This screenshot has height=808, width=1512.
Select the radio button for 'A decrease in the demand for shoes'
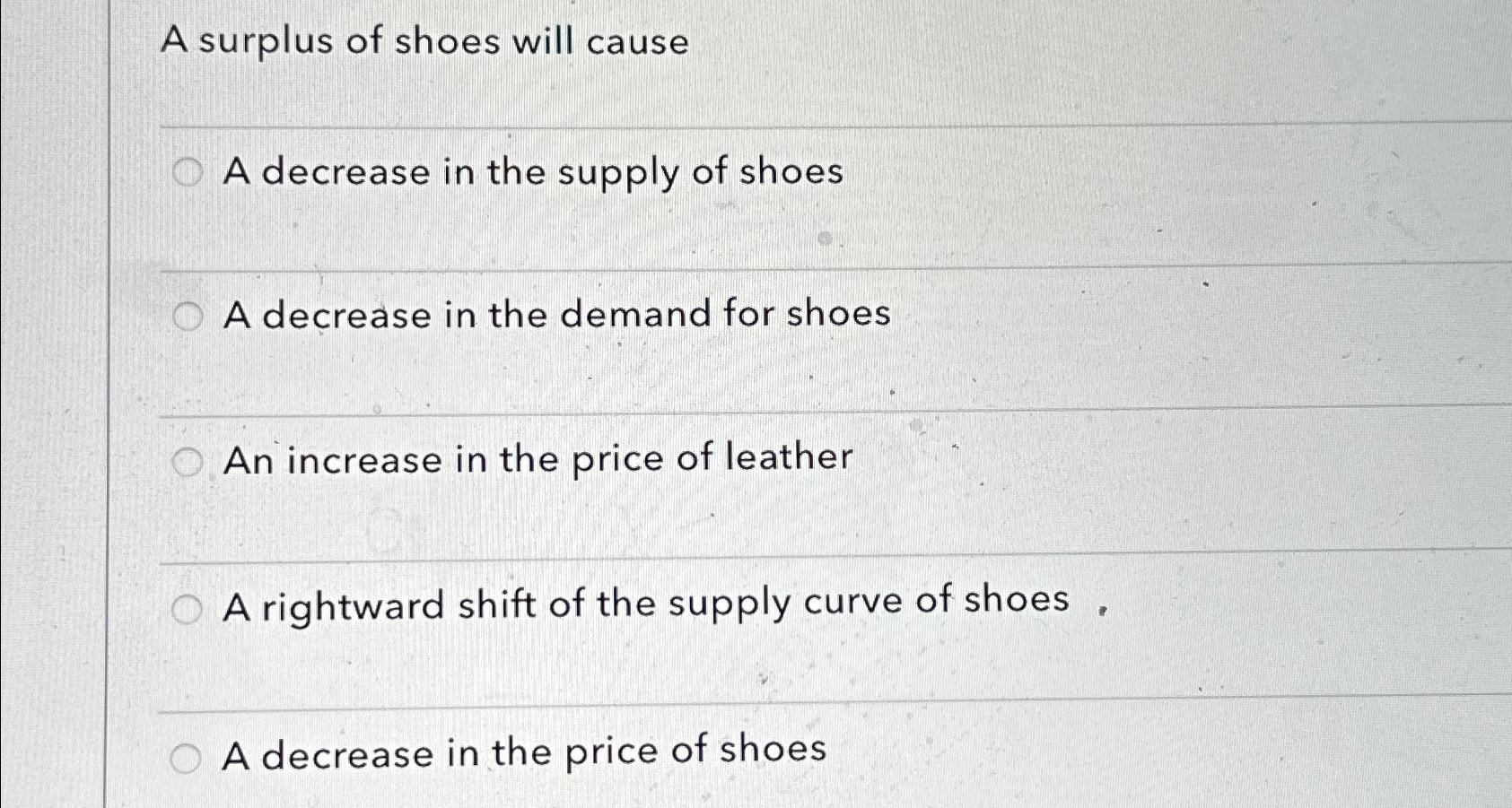[x=188, y=315]
